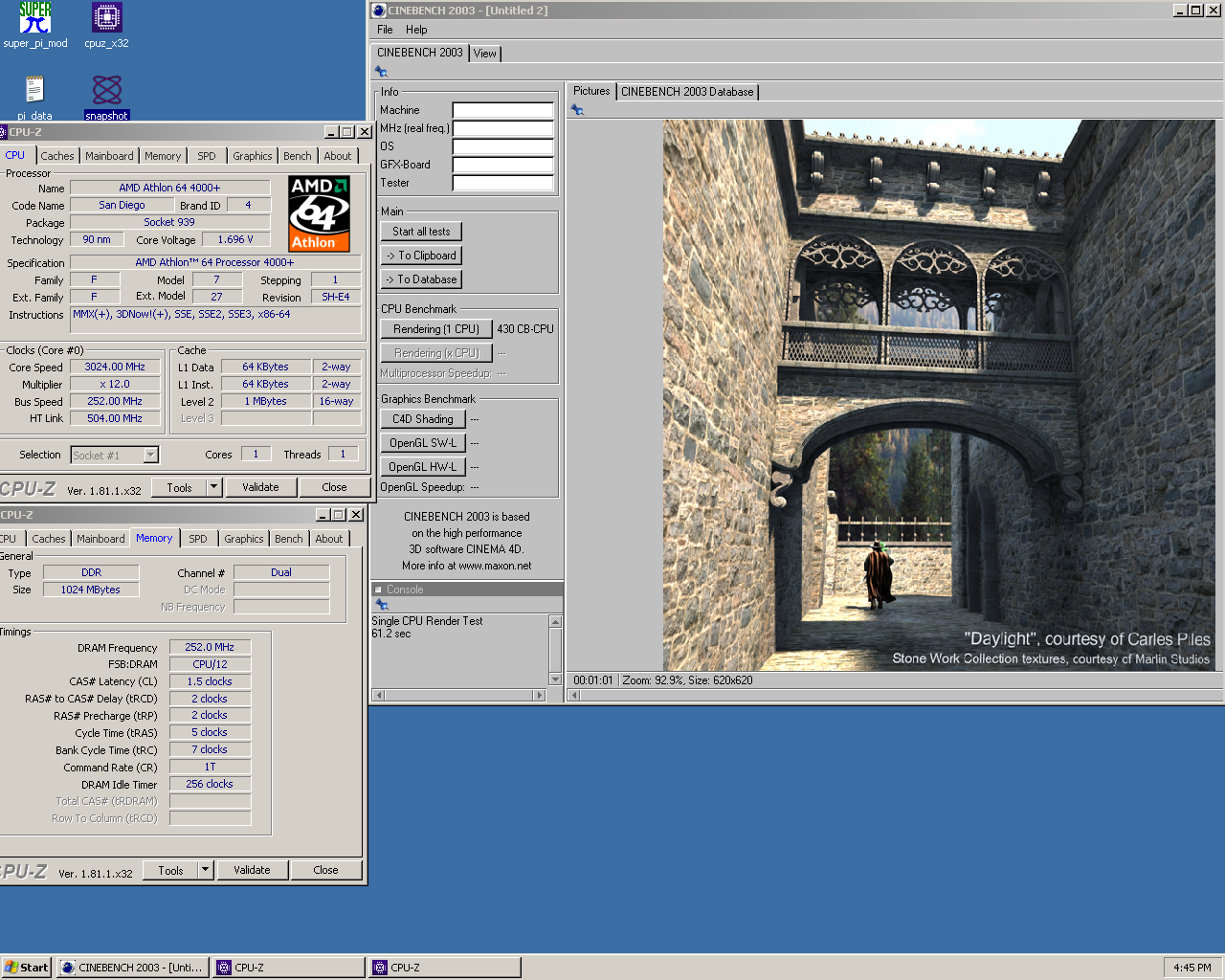Run the C4D Shading benchmark
This screenshot has height=980, width=1225.
point(423,419)
